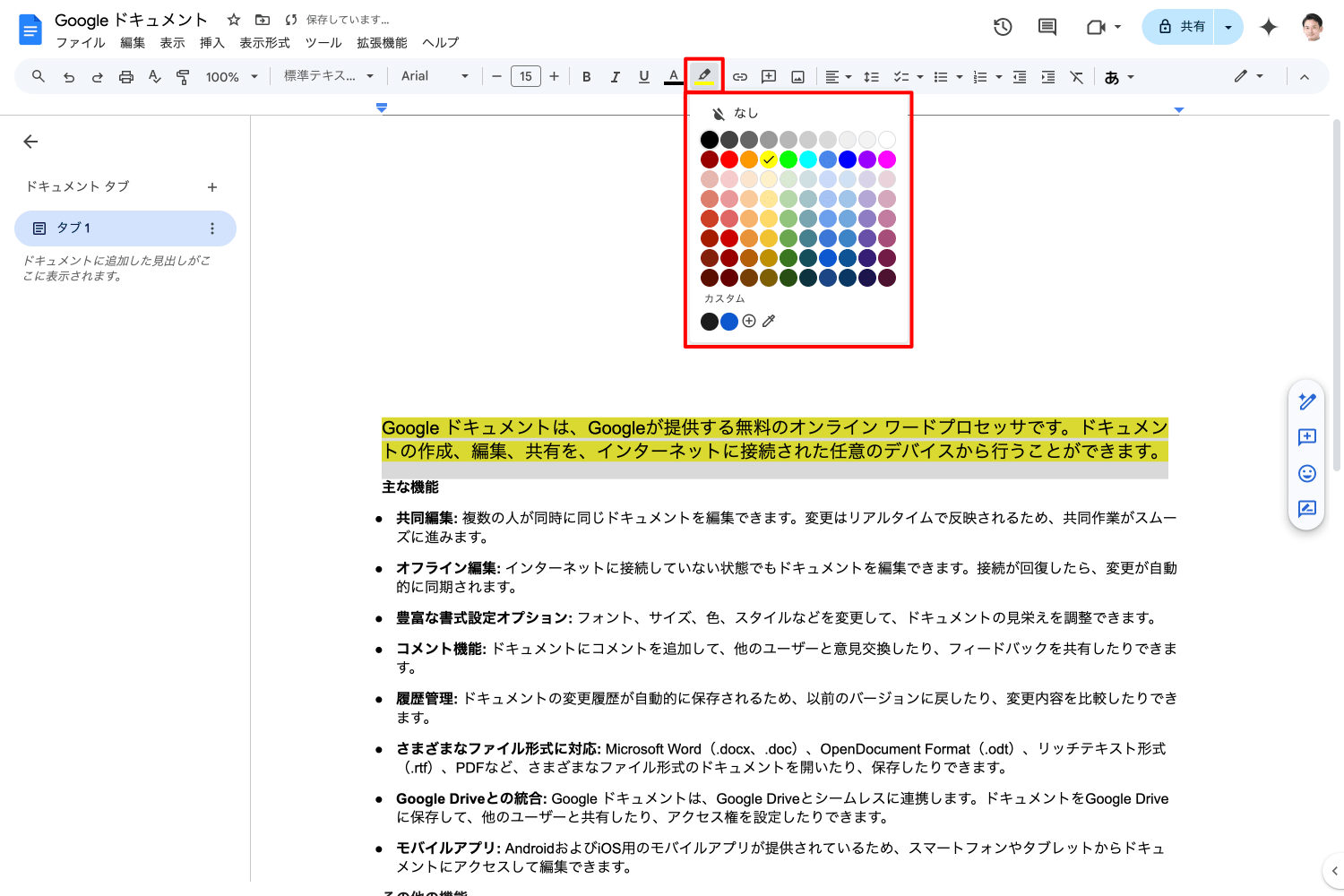The image size is (1344, 896).
Task: Add a custom color with plus icon
Action: [749, 321]
